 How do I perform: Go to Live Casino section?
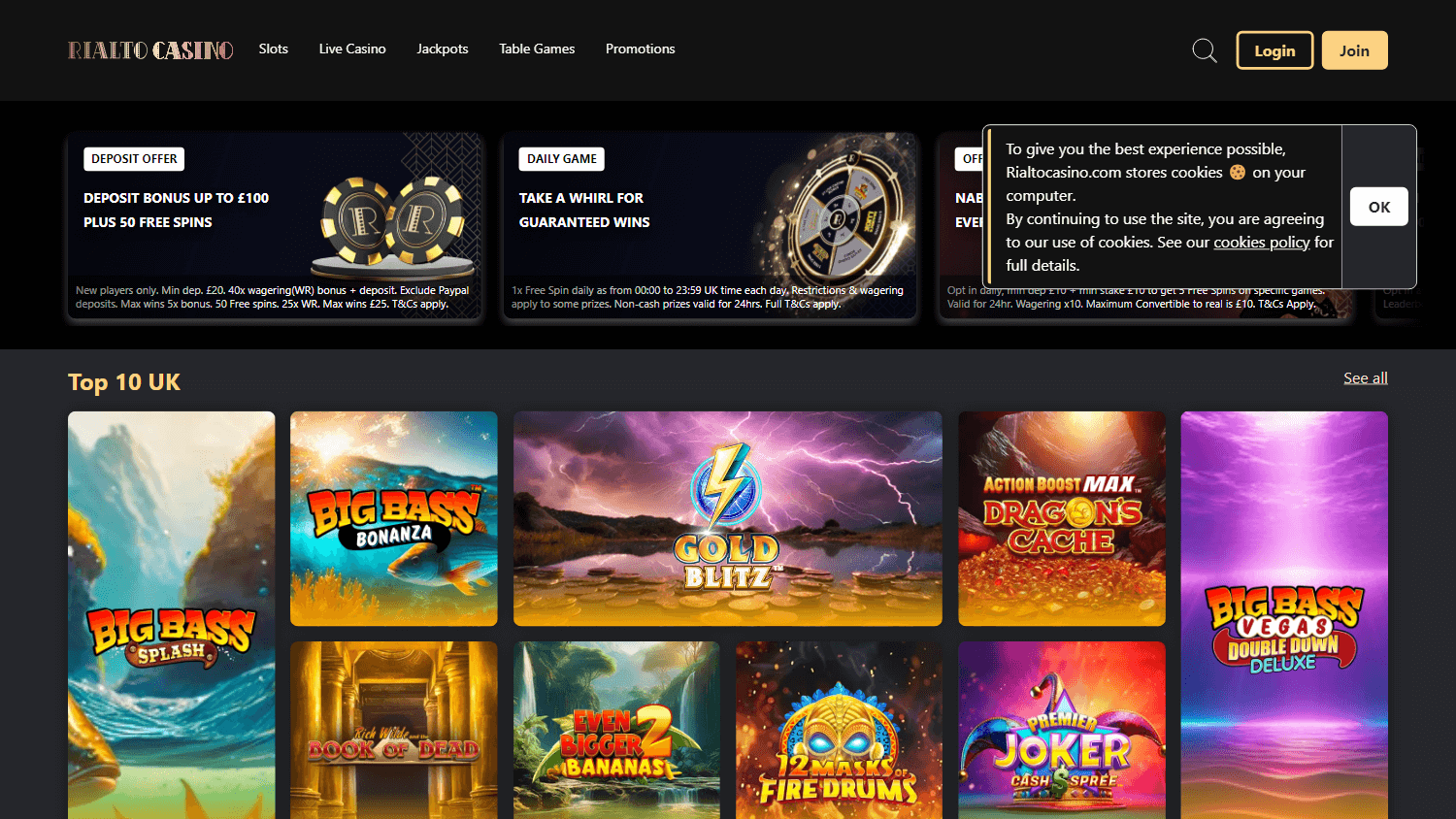(x=352, y=49)
